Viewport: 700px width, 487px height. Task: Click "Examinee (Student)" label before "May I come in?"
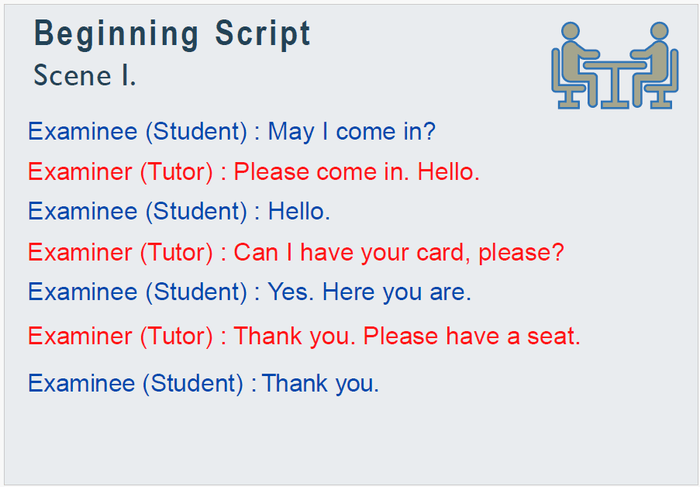(x=138, y=132)
